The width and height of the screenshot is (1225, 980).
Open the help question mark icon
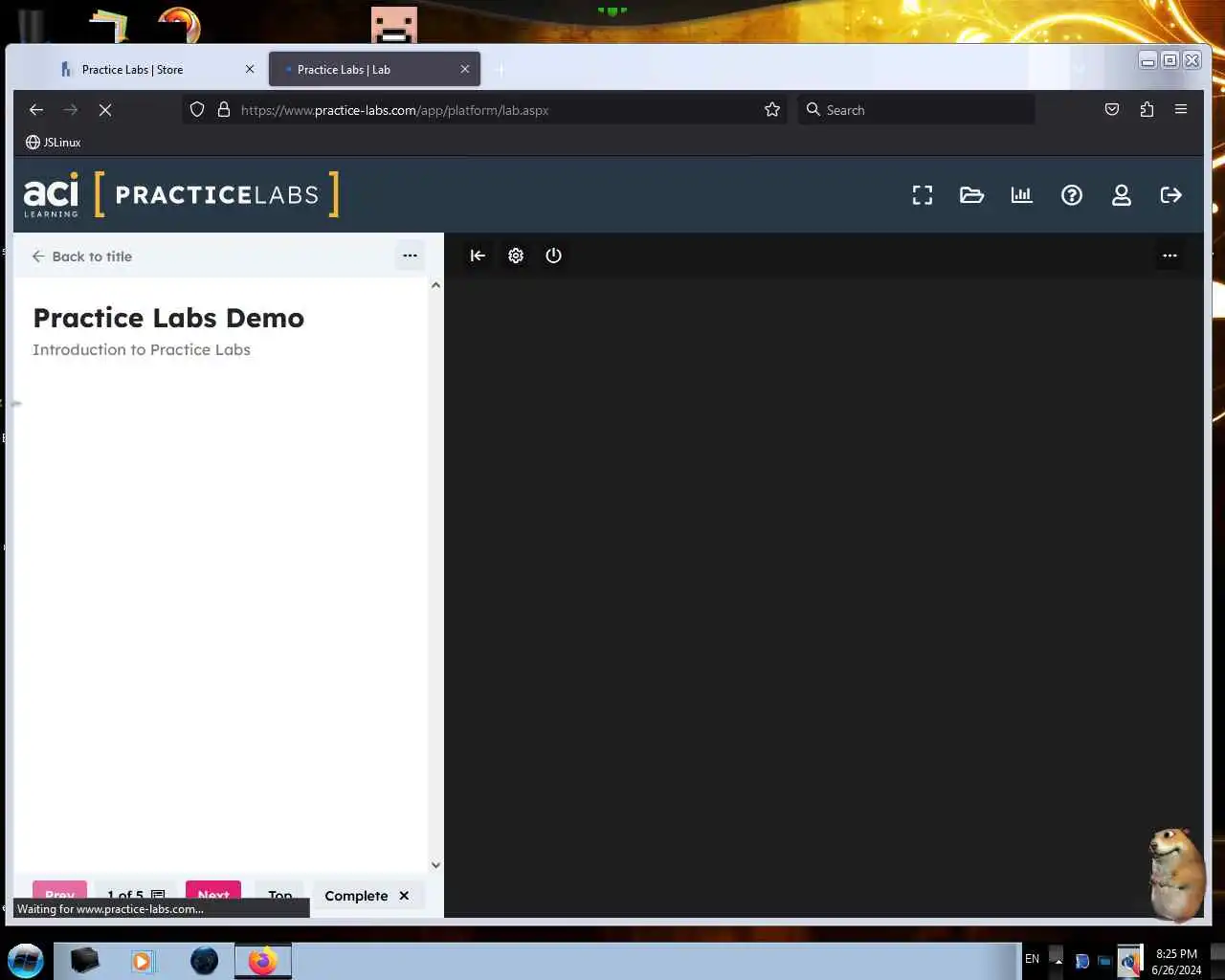pos(1072,195)
